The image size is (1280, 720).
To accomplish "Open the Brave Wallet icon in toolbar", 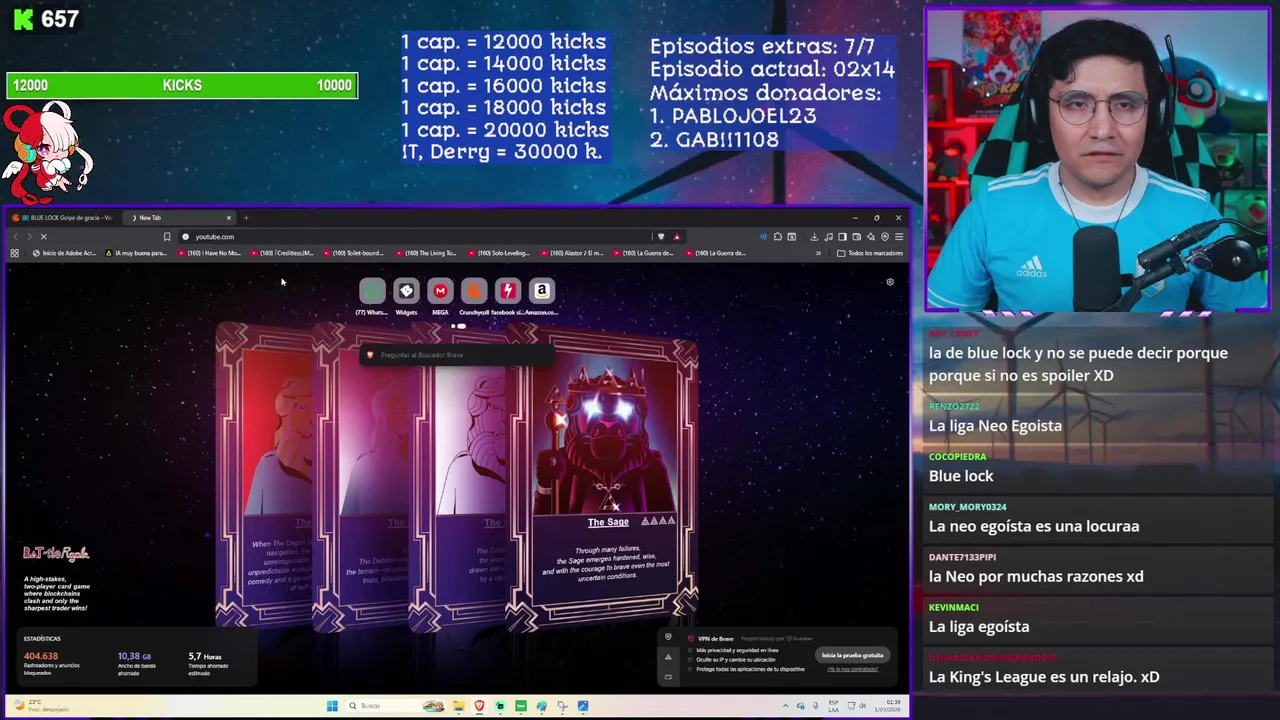I will pyautogui.click(x=856, y=237).
